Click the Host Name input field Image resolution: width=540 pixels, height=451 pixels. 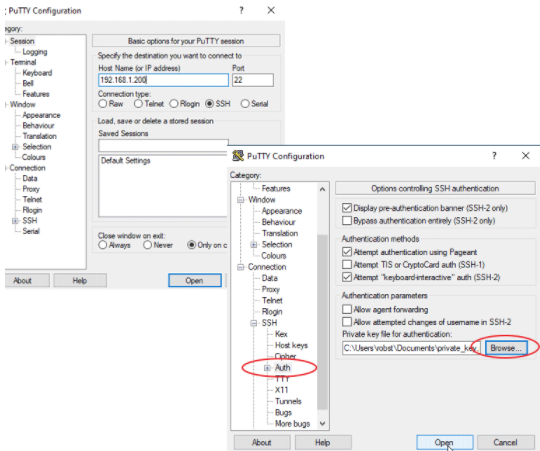[x=163, y=80]
